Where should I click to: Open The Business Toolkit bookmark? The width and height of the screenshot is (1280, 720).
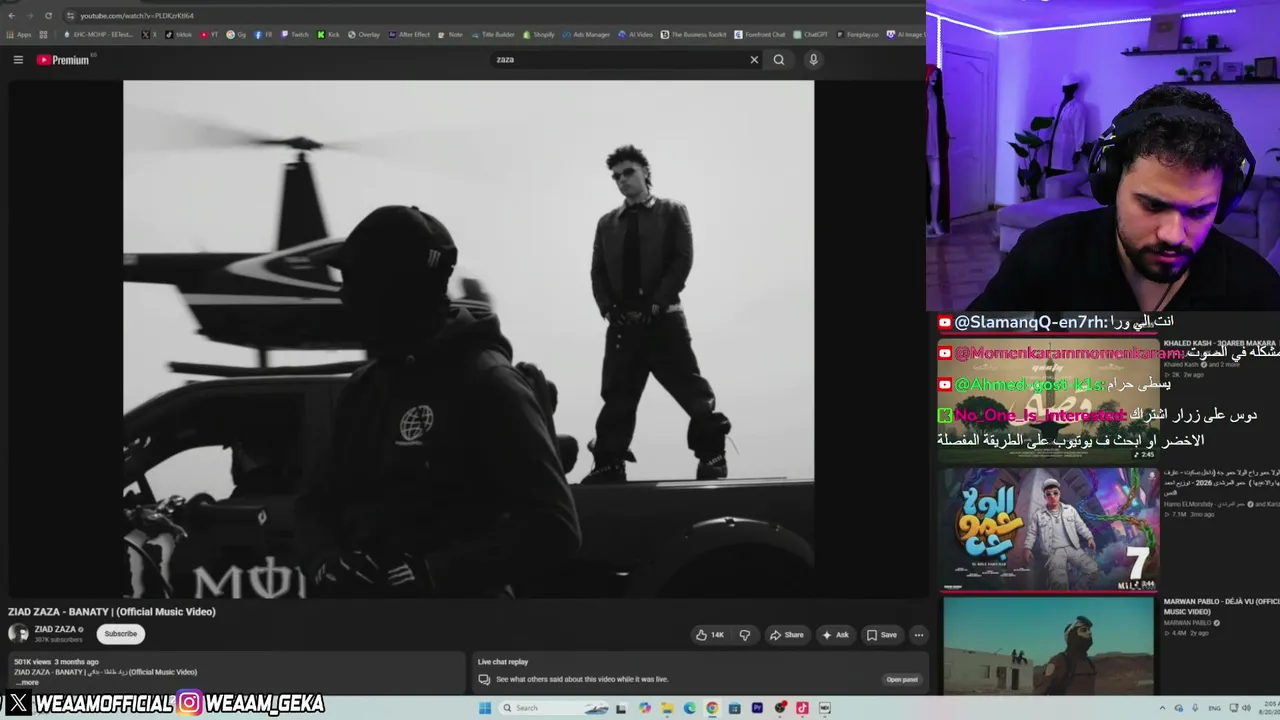[693, 35]
